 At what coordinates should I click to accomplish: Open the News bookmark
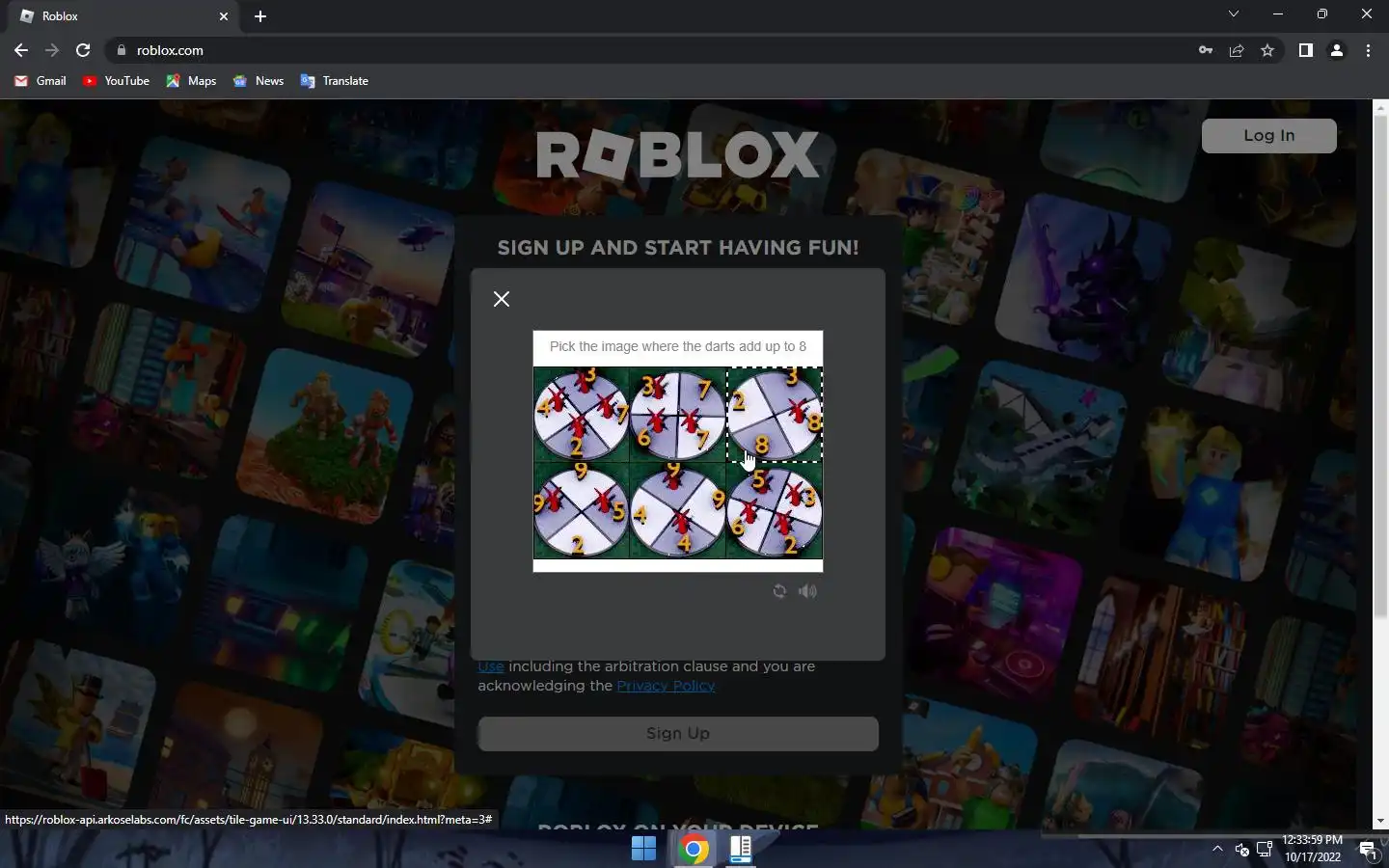click(x=259, y=81)
